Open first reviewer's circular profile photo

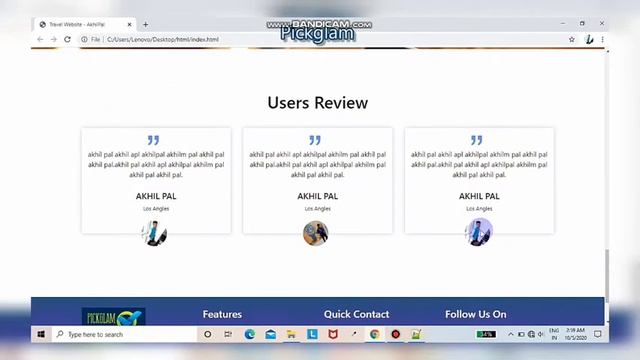click(x=154, y=233)
